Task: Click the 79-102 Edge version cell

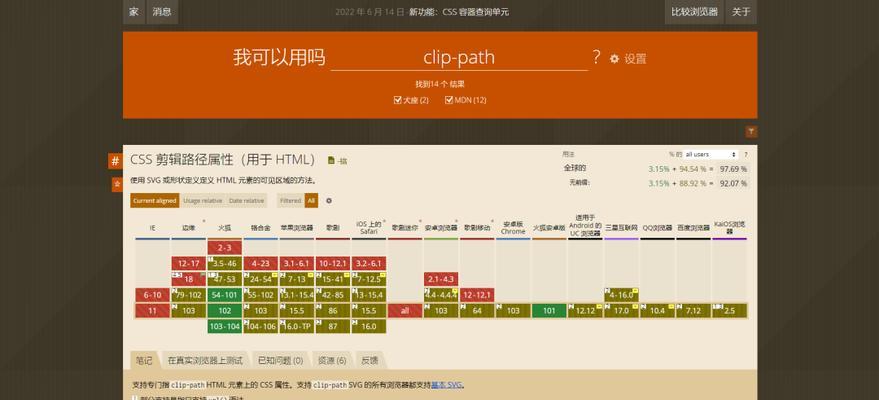Action: pyautogui.click(x=188, y=295)
